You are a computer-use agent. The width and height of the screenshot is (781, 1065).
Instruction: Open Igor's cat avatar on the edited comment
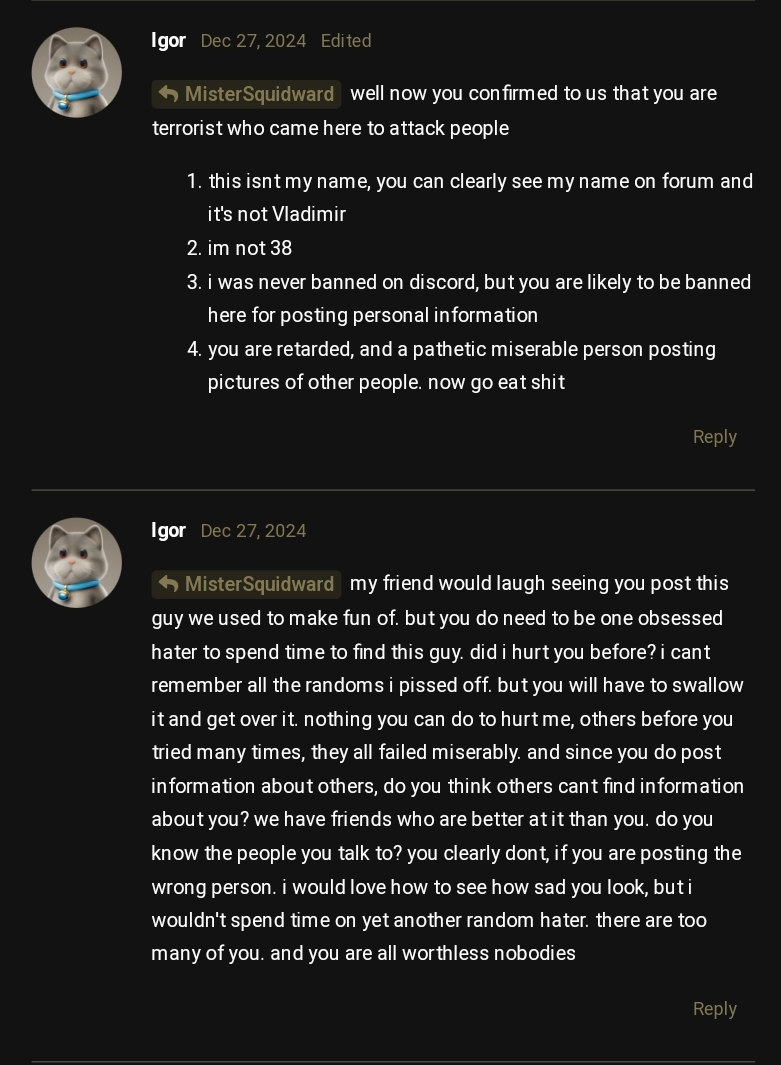coord(77,72)
